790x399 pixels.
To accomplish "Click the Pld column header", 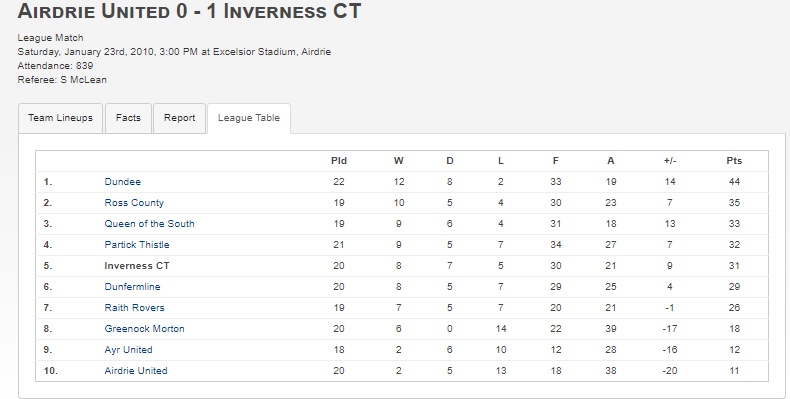I will point(339,161).
